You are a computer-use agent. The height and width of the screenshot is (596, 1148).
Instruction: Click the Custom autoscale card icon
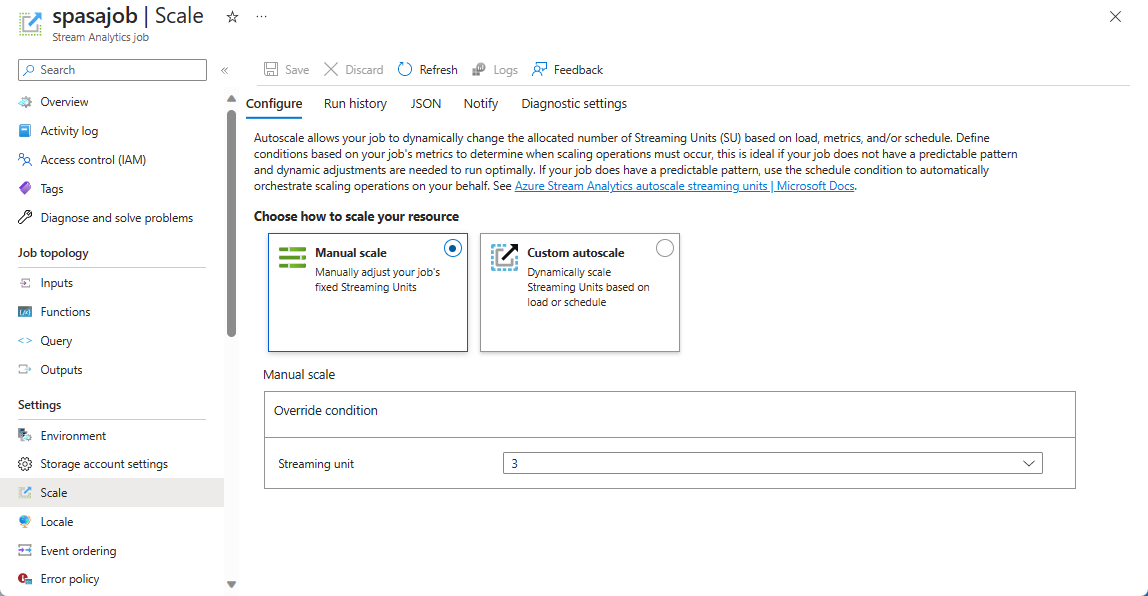[x=504, y=257]
